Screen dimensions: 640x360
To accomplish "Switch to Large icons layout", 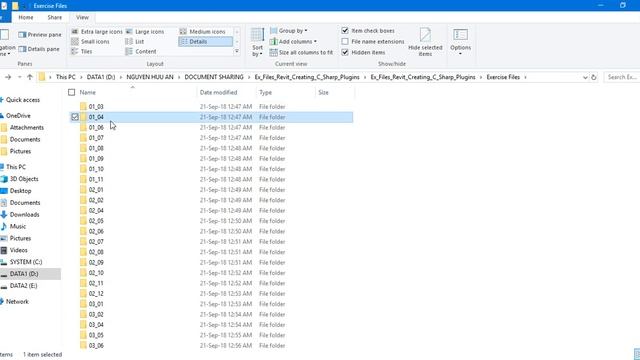I will coord(145,31).
